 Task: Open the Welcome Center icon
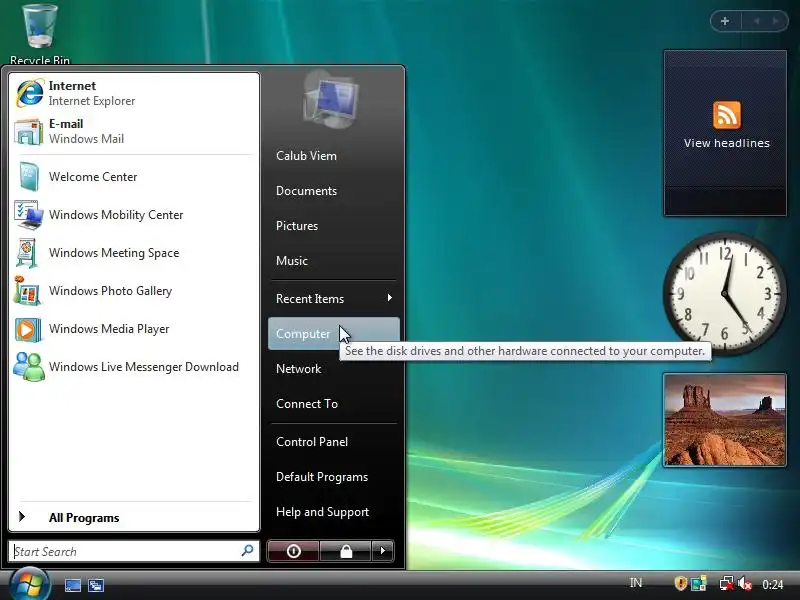(x=29, y=177)
